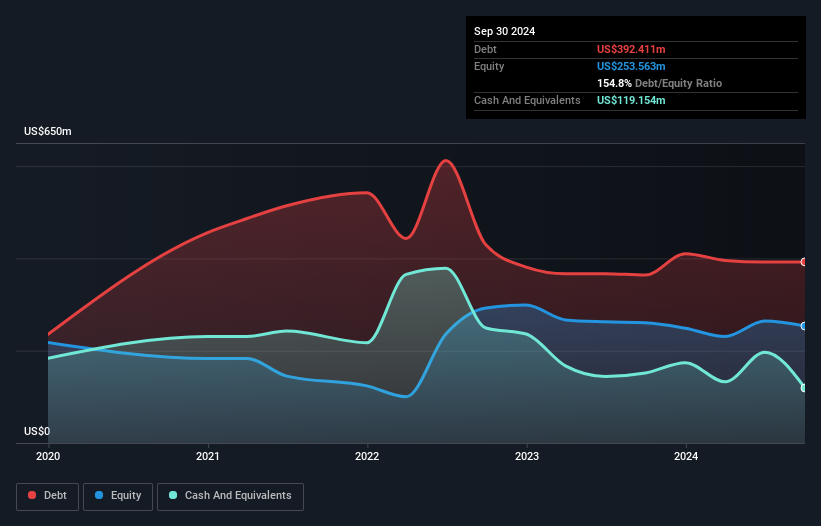Select the teal Cash endpoint marker
The height and width of the screenshot is (526, 821).
pyautogui.click(x=804, y=388)
